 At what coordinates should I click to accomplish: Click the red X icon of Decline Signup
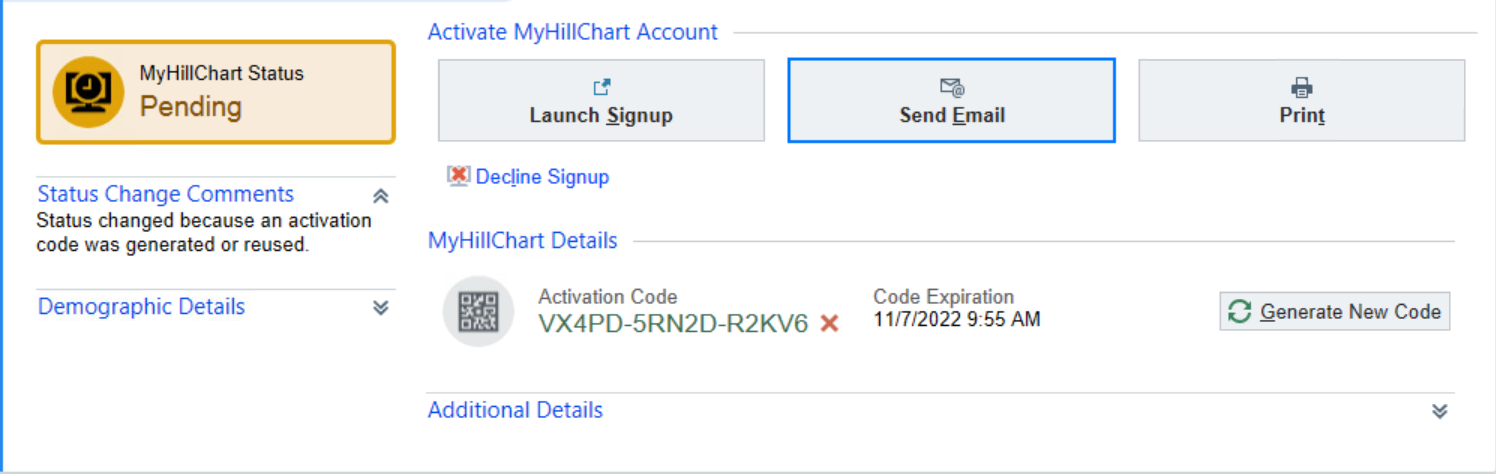(x=458, y=176)
